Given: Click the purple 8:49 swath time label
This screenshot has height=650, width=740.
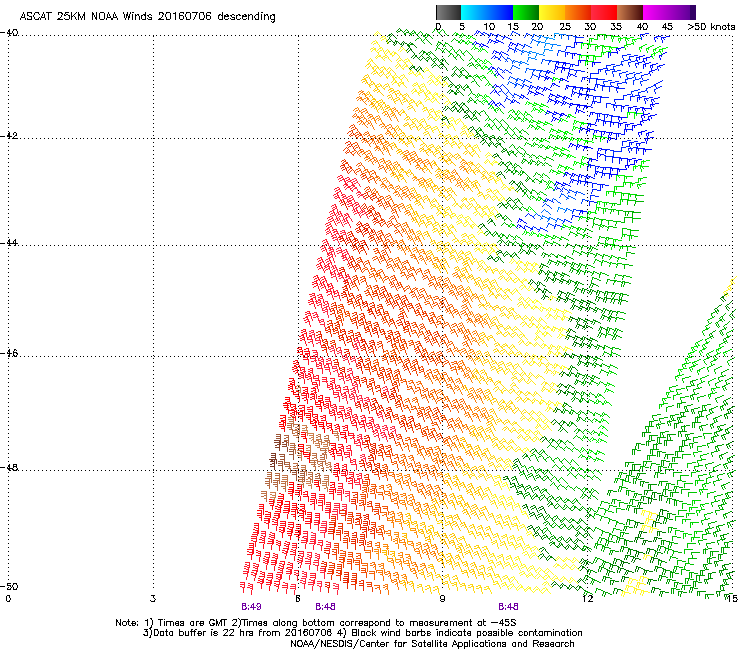Looking at the screenshot, I should tap(251, 607).
